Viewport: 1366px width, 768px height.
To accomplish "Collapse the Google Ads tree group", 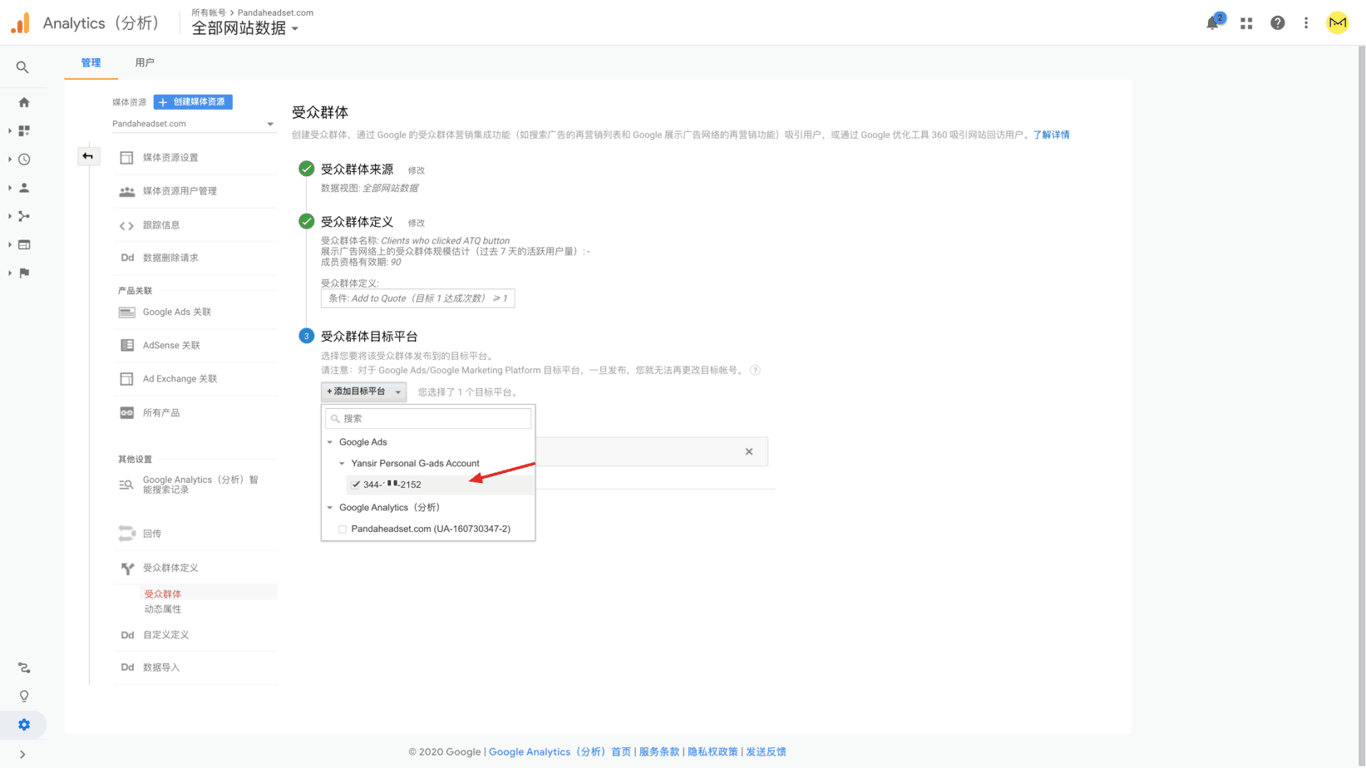I will pos(330,442).
